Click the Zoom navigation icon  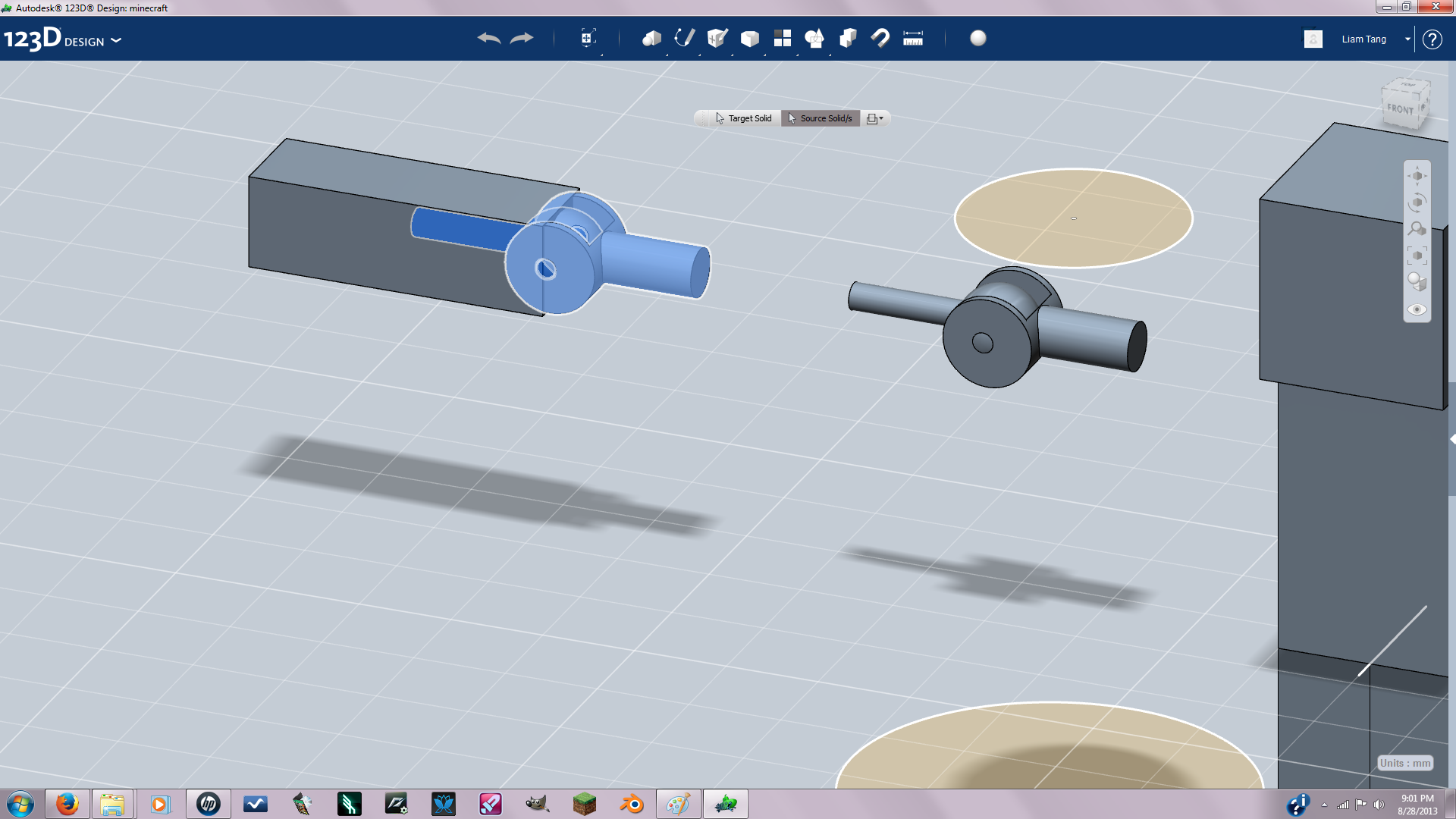pos(1417,228)
